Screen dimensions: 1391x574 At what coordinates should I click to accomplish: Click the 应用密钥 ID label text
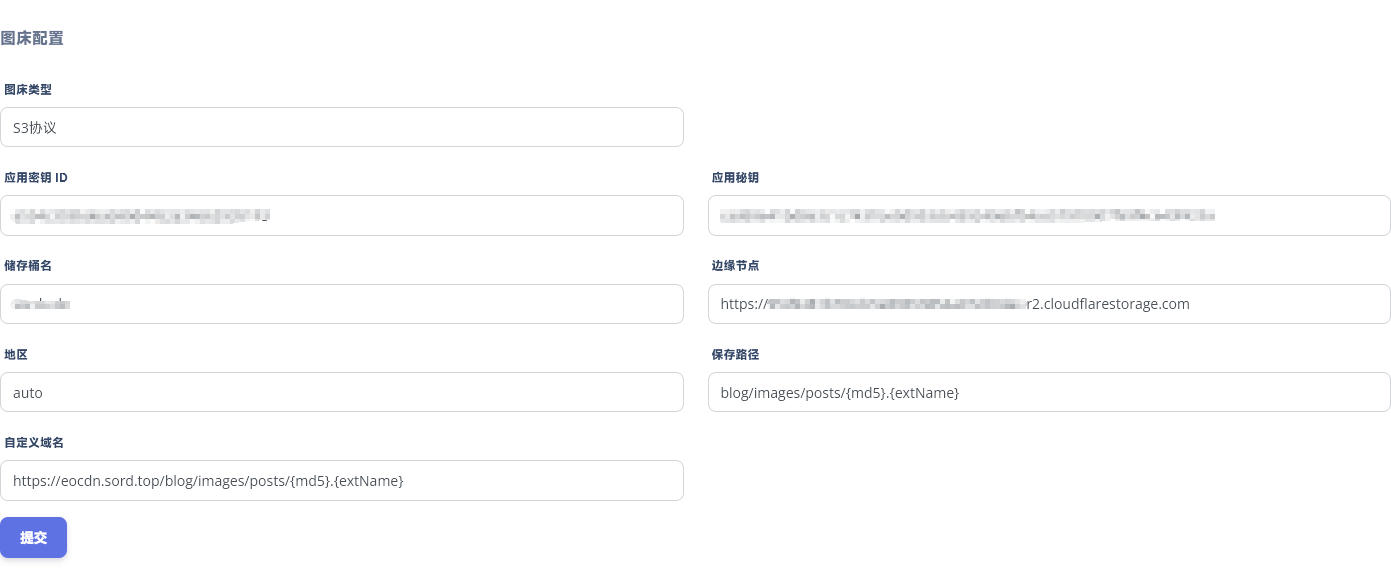(x=36, y=178)
